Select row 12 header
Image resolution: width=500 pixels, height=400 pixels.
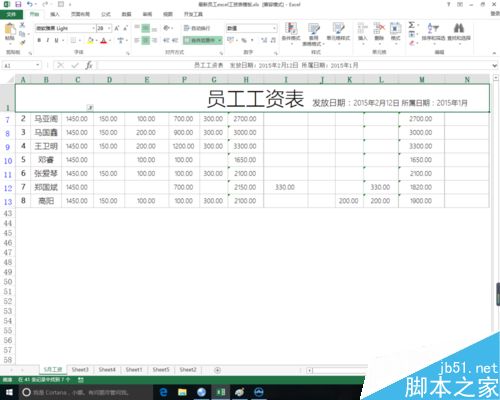pos(8,188)
